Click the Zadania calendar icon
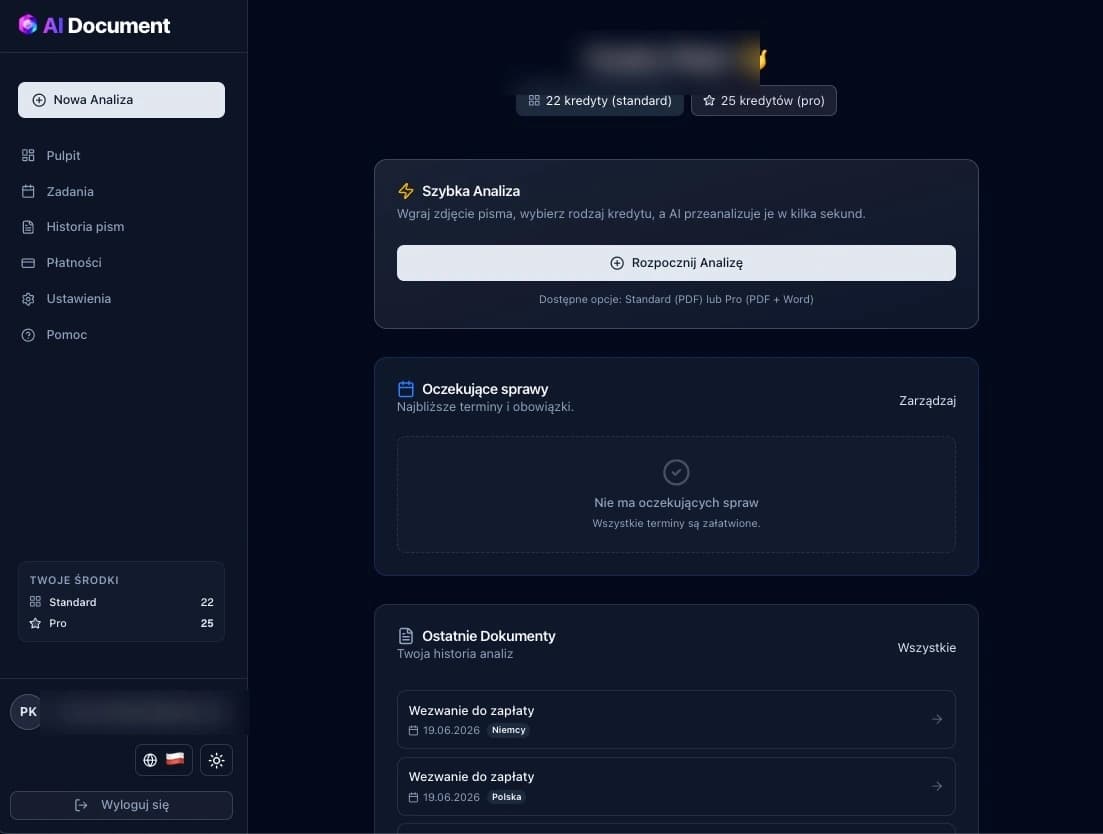This screenshot has width=1103, height=834. click(x=28, y=191)
